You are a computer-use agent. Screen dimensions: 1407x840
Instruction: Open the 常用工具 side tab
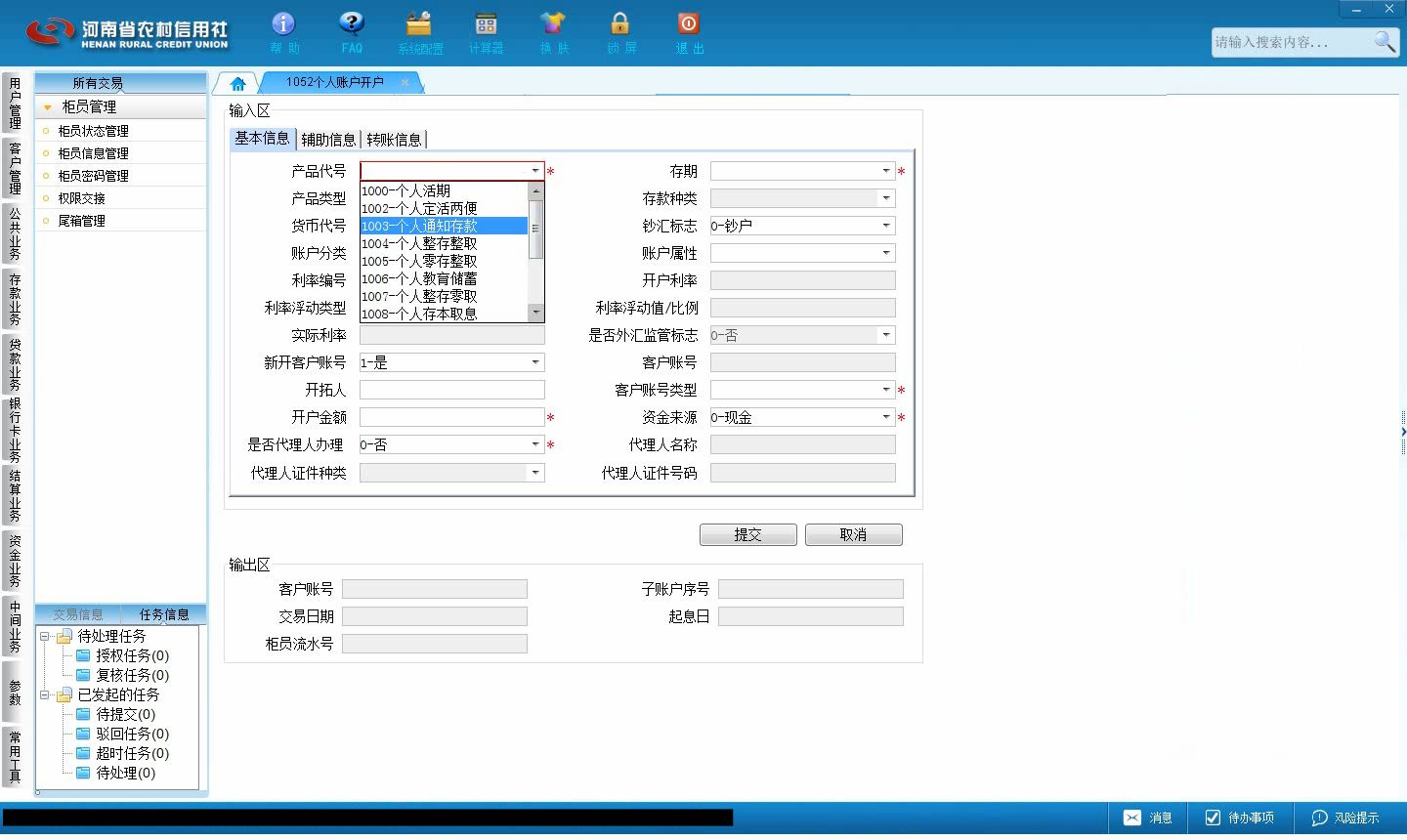click(15, 756)
